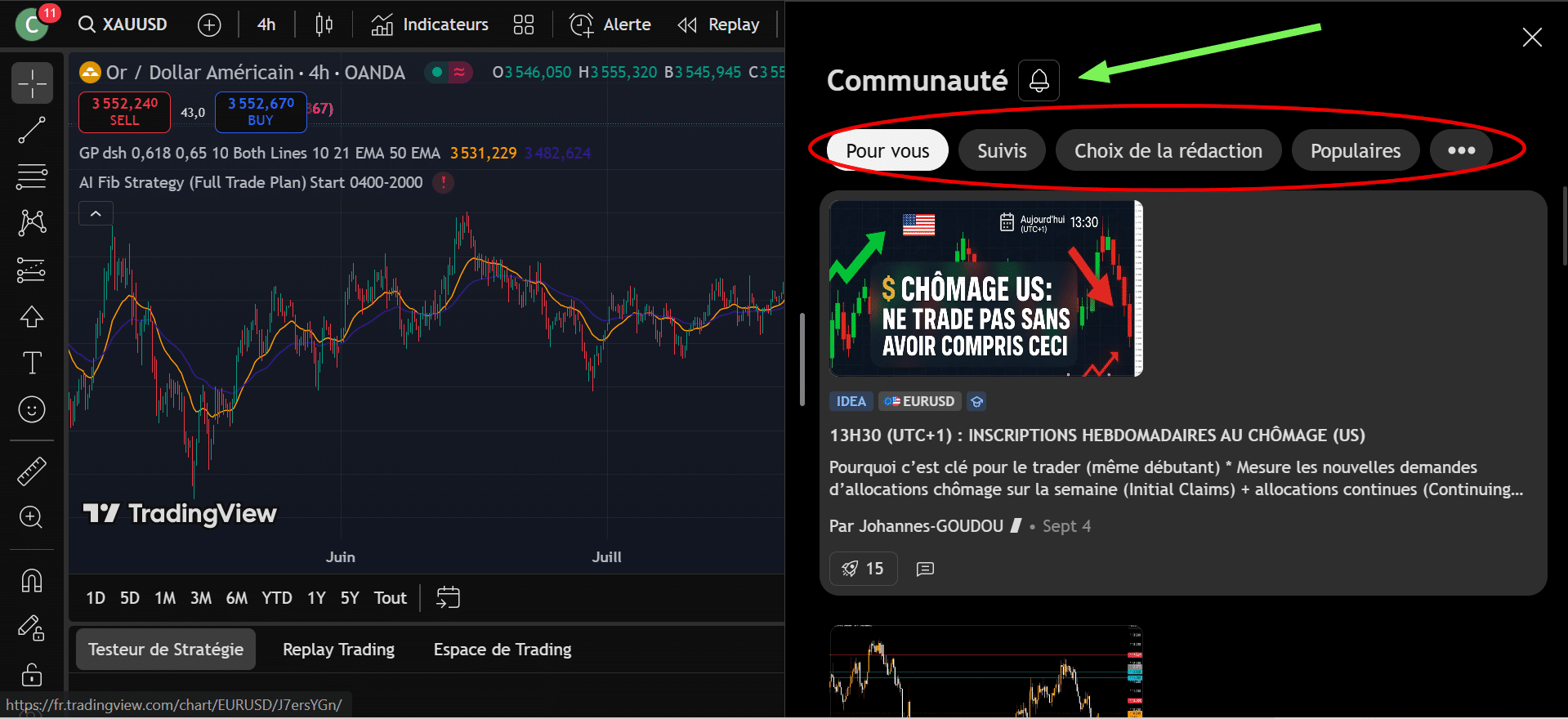Toggle magnet mode snapping

pyautogui.click(x=32, y=581)
